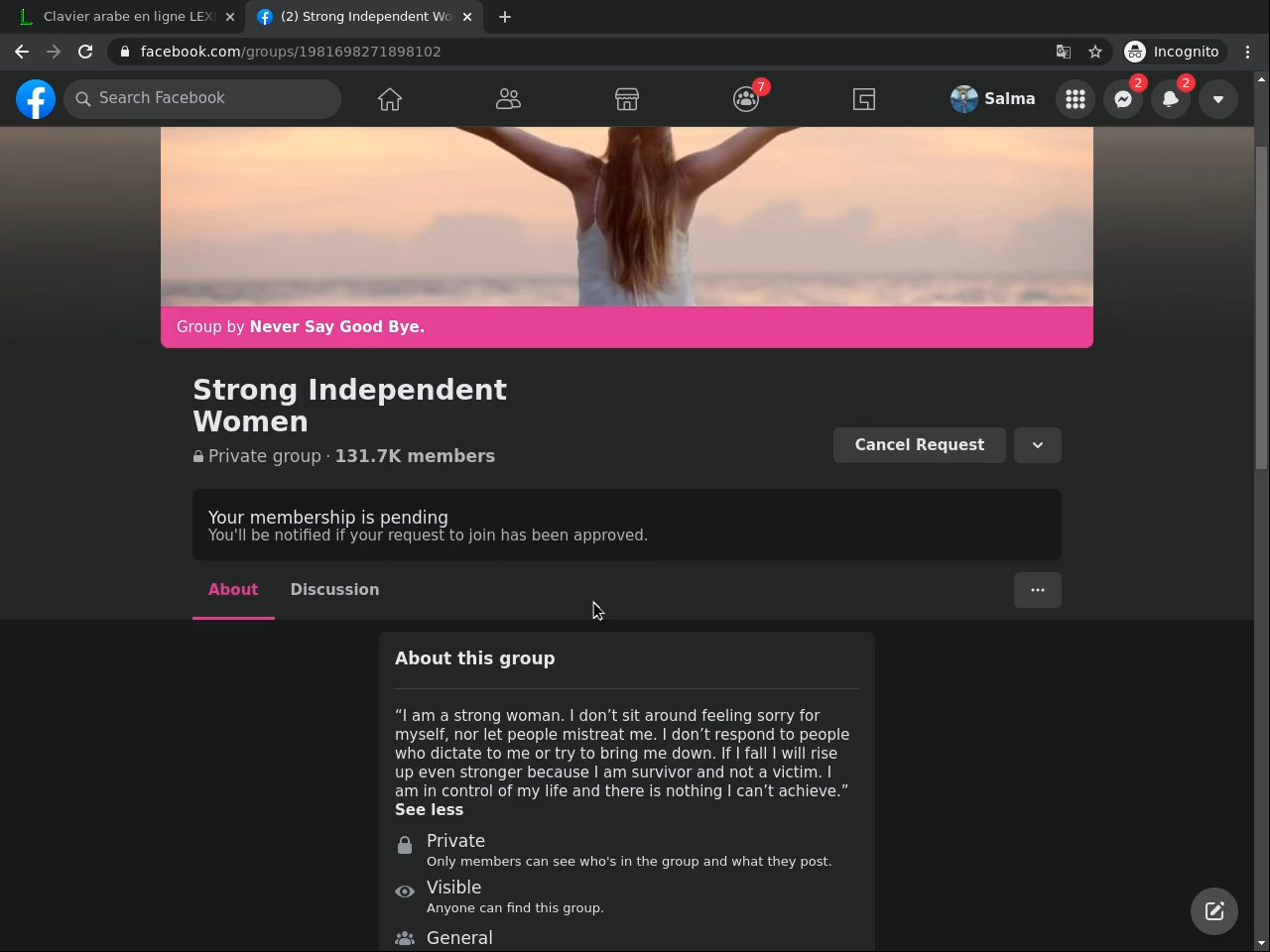Open the Friends icon in navigation
The width and height of the screenshot is (1270, 952).
[508, 99]
